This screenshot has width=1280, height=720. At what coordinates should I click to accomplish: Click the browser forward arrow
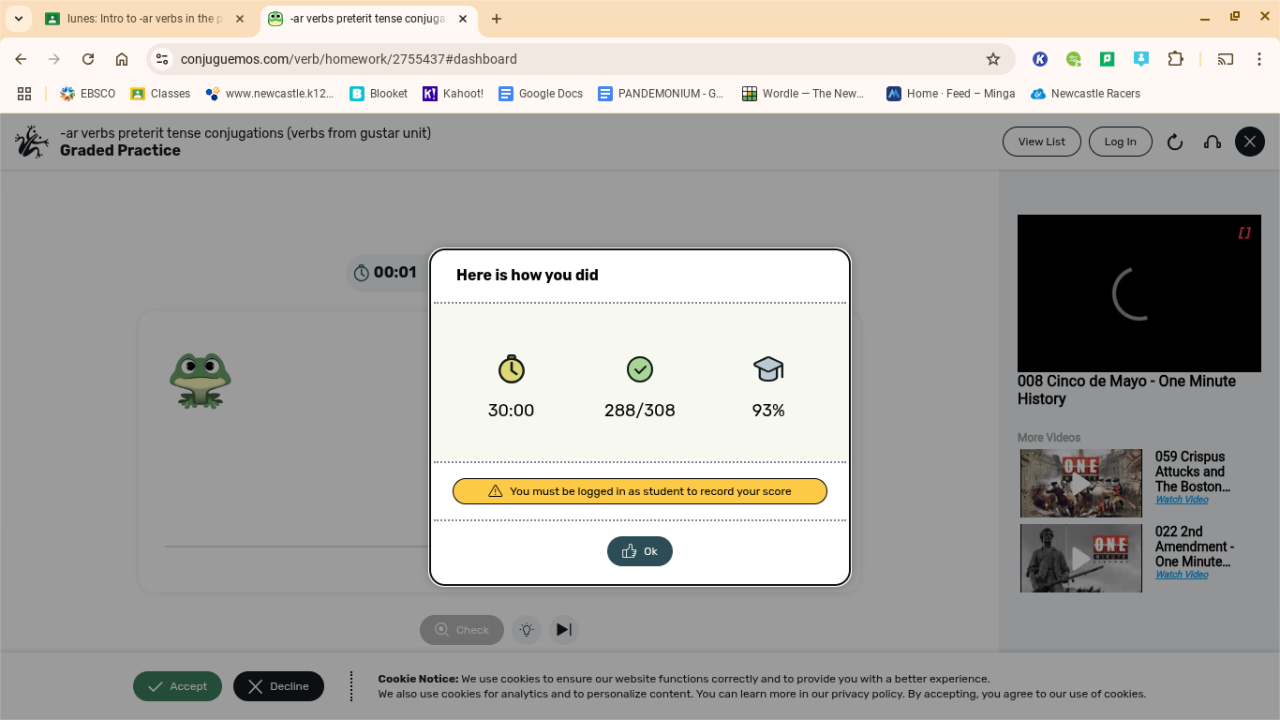pyautogui.click(x=54, y=59)
